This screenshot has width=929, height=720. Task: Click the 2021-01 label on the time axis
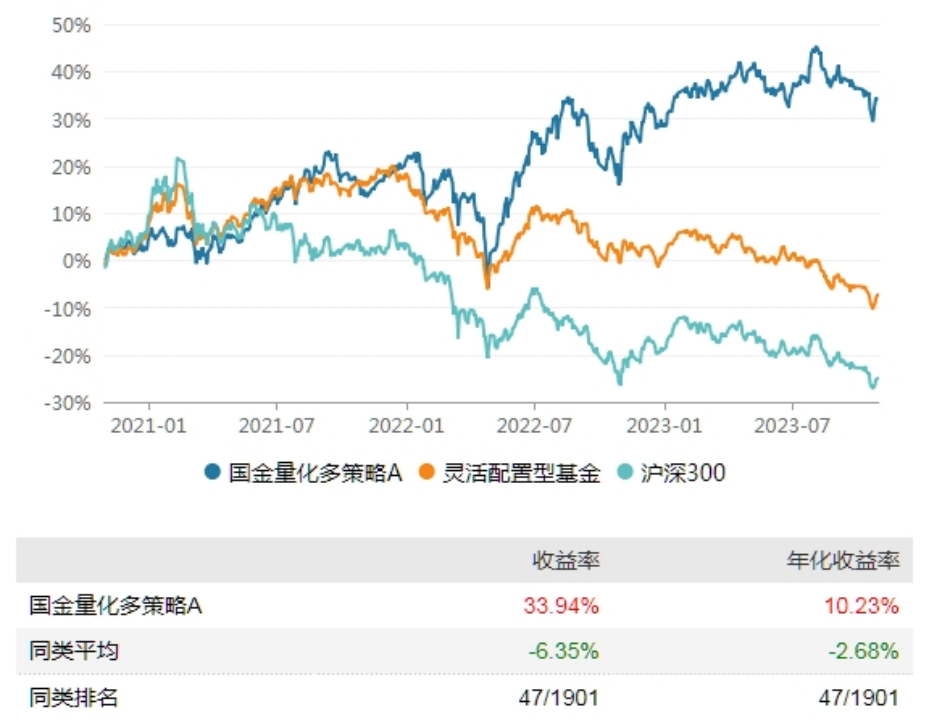(149, 423)
